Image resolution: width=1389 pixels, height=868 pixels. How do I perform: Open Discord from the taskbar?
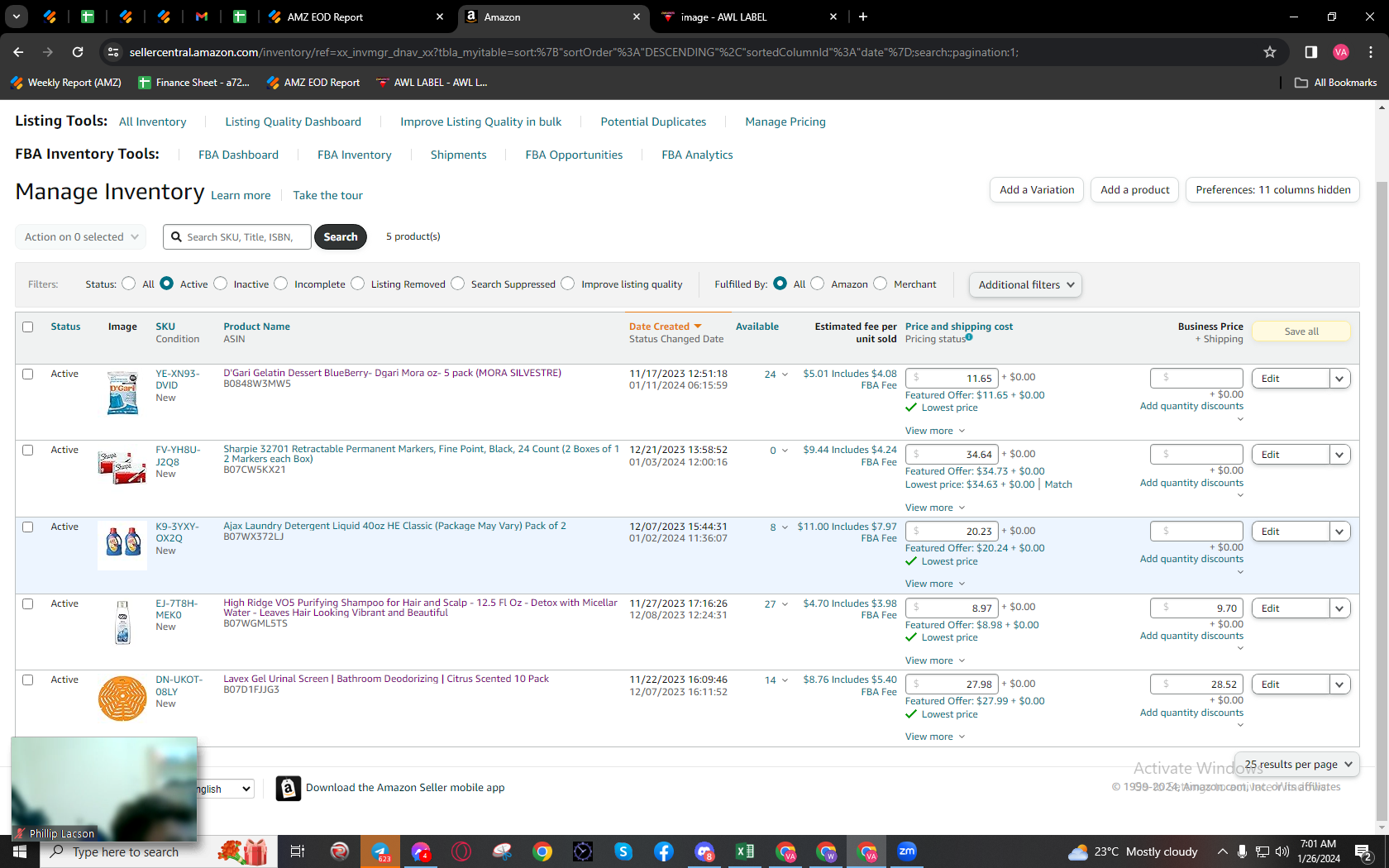click(x=704, y=851)
